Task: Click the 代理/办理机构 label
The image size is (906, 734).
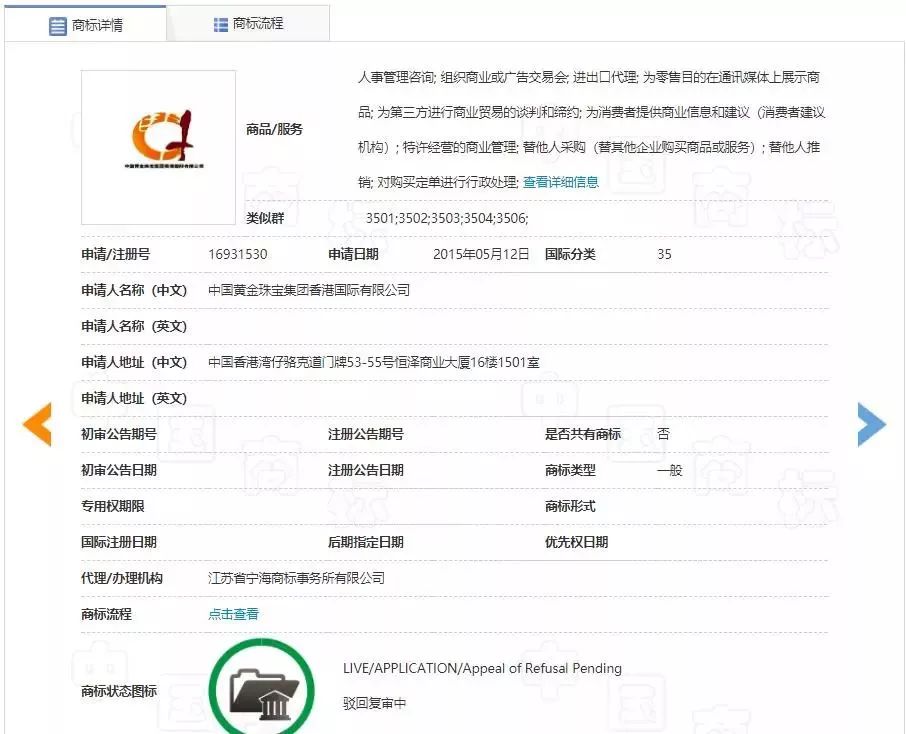Action: pos(122,578)
